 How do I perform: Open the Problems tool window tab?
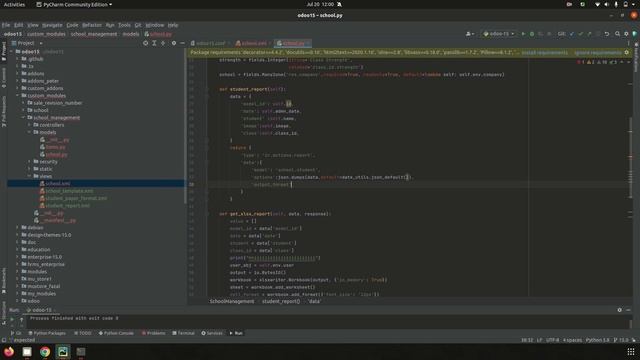pyautogui.click(x=153, y=333)
